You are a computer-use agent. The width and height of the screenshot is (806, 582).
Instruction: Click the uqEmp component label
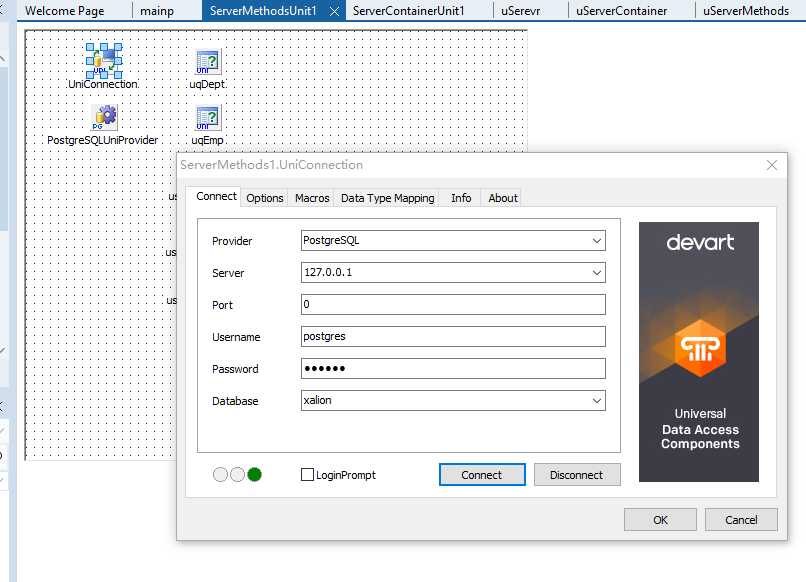coord(207,140)
